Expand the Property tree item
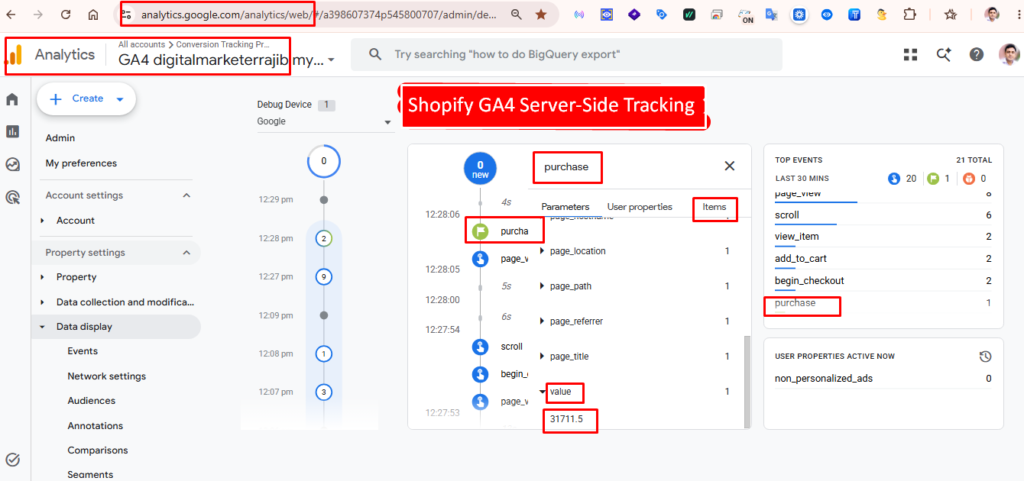The width and height of the screenshot is (1024, 481). pos(42,277)
